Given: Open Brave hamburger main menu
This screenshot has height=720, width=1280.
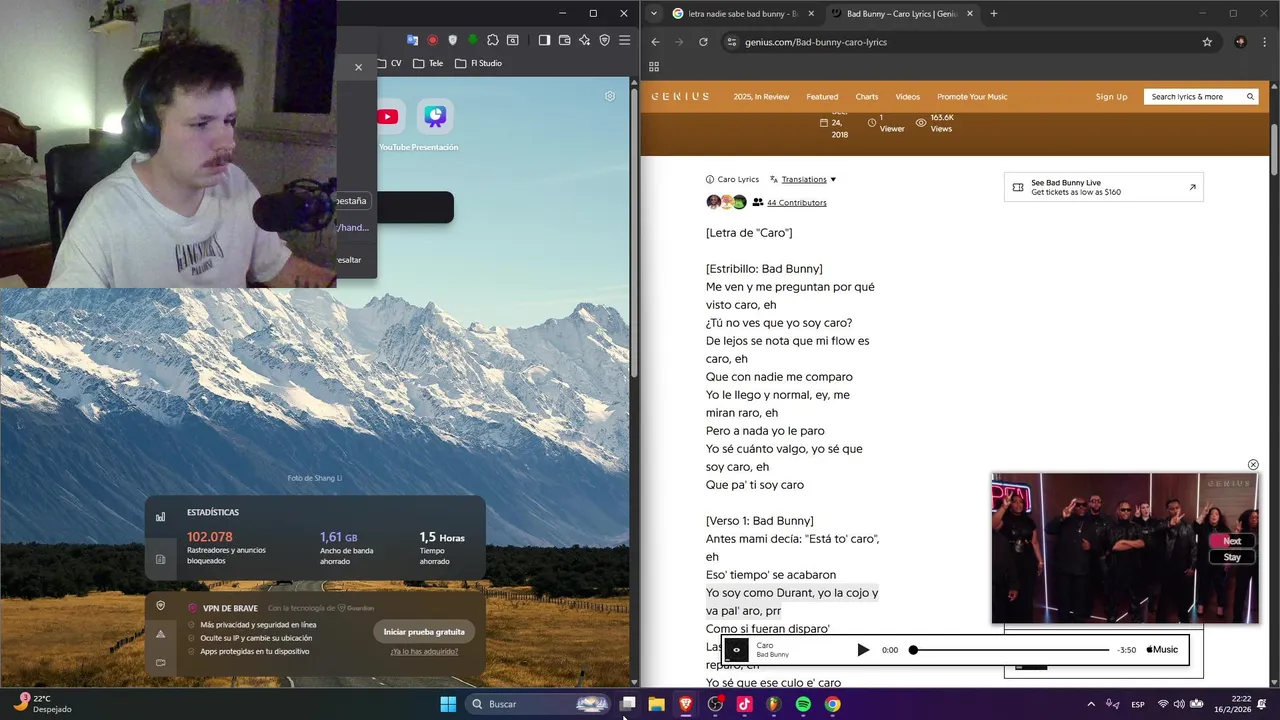Looking at the screenshot, I should point(624,40).
